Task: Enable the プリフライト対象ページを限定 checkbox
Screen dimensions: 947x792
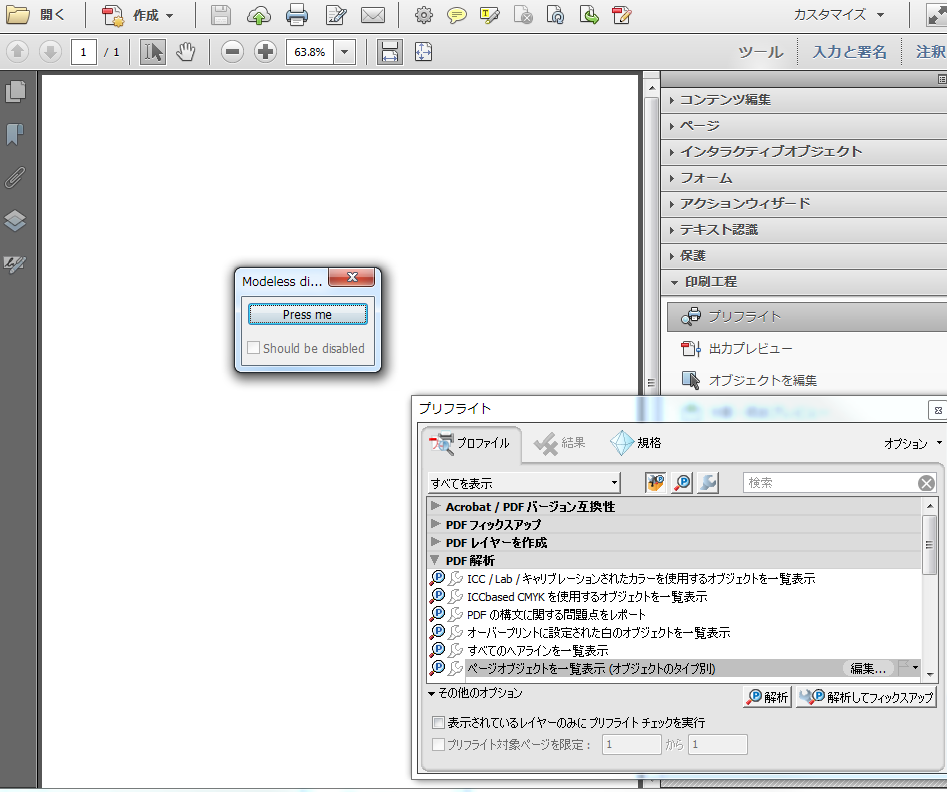Action: (438, 744)
